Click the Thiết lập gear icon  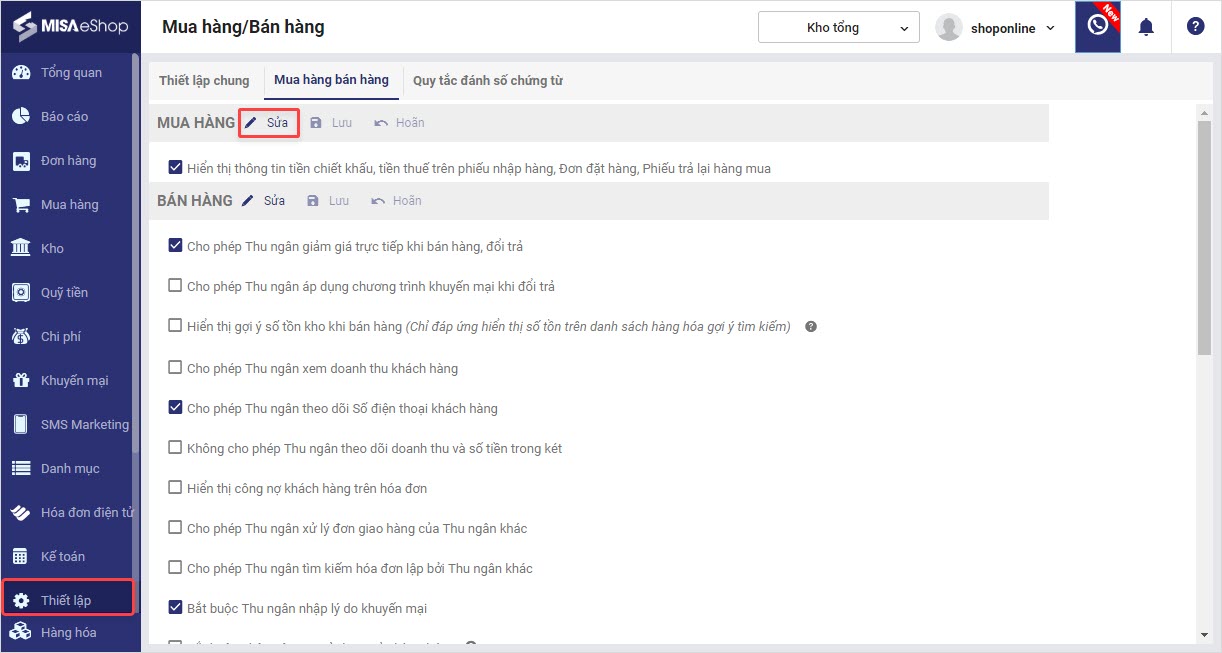coord(20,601)
